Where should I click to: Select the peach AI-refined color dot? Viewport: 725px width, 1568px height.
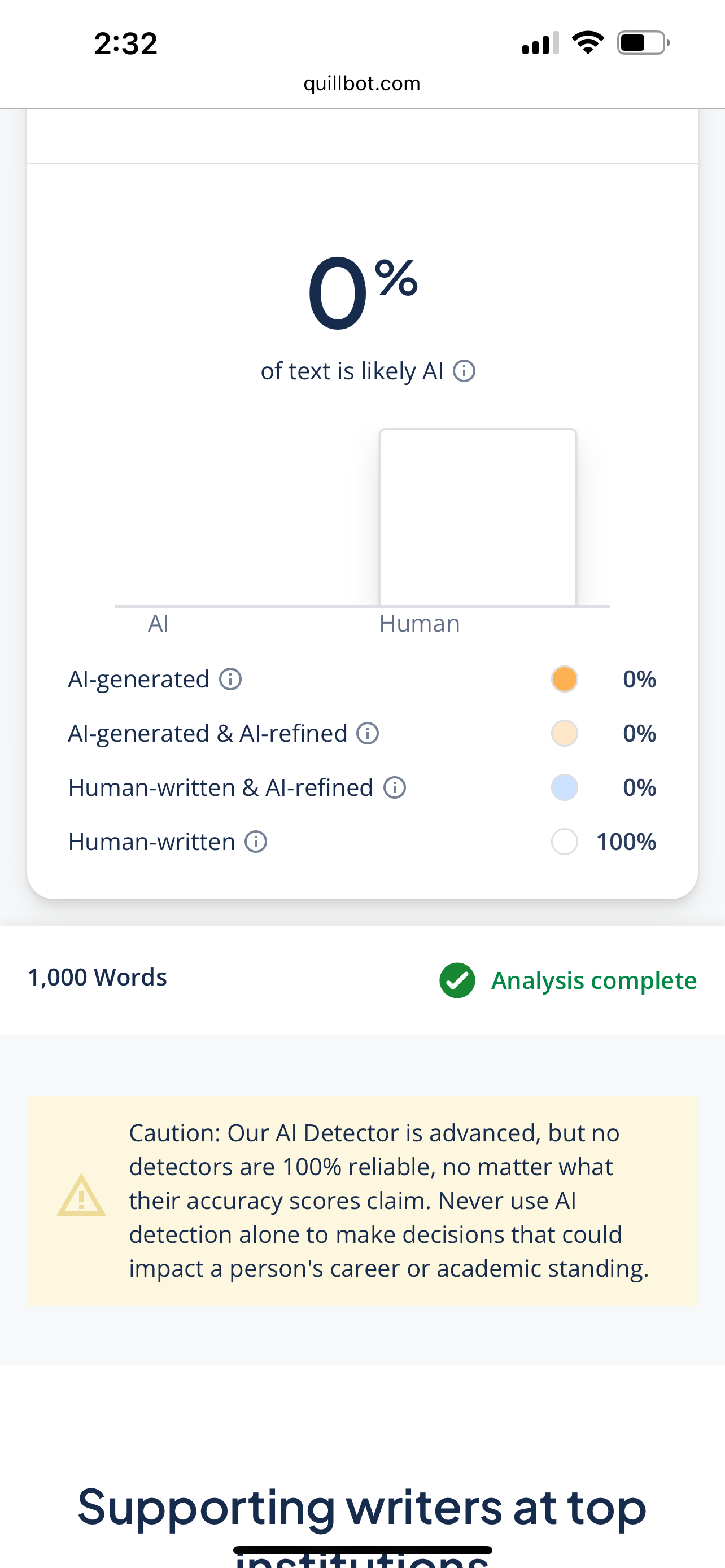564,733
